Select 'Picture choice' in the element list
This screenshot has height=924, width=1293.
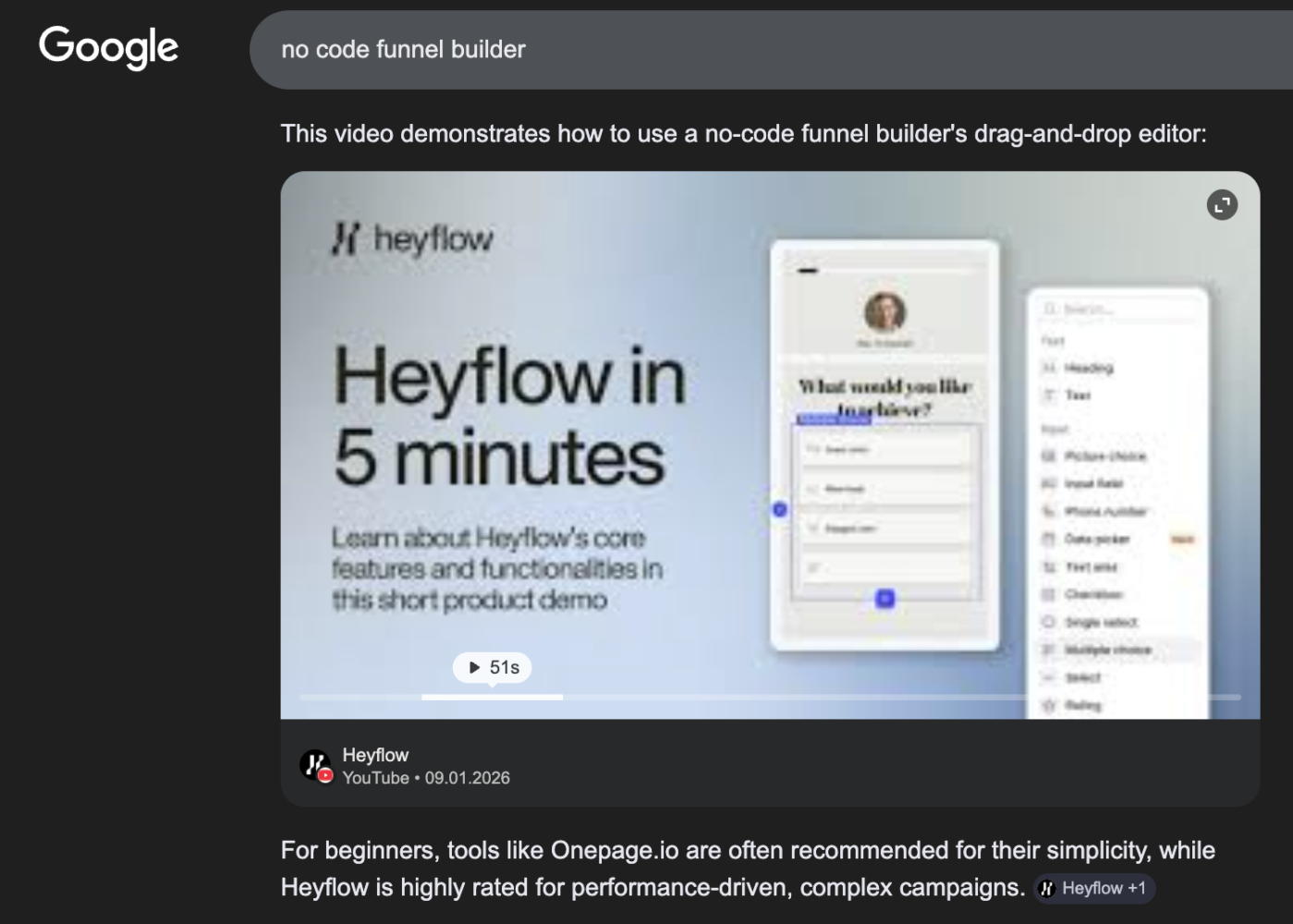(1104, 456)
